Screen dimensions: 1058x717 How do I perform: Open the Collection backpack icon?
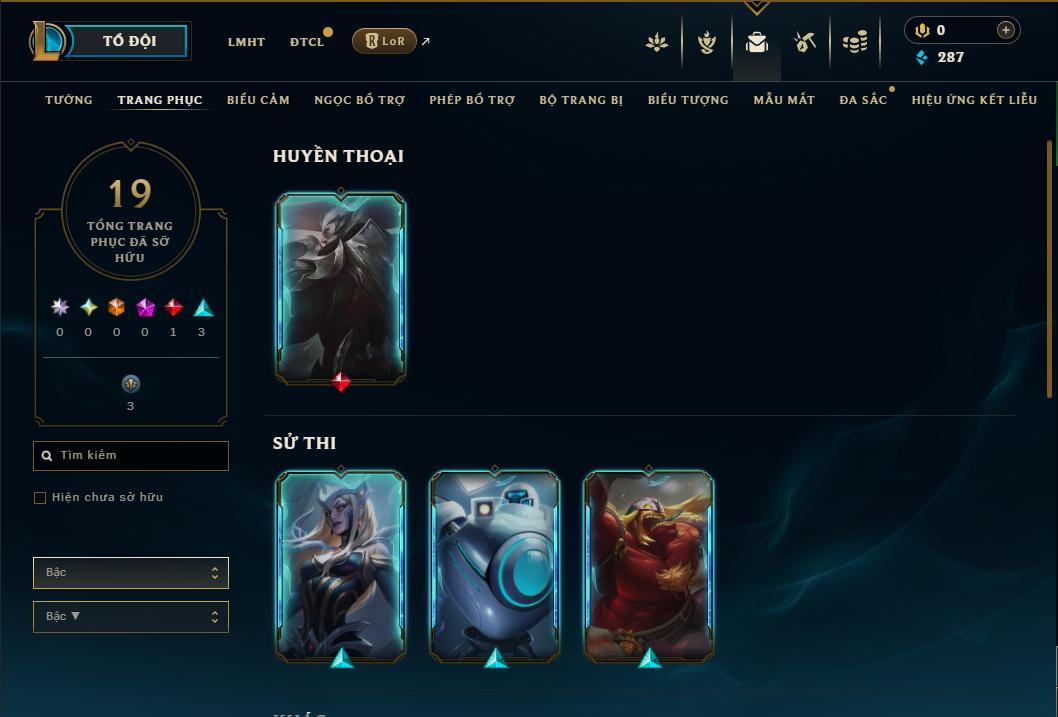click(x=756, y=42)
